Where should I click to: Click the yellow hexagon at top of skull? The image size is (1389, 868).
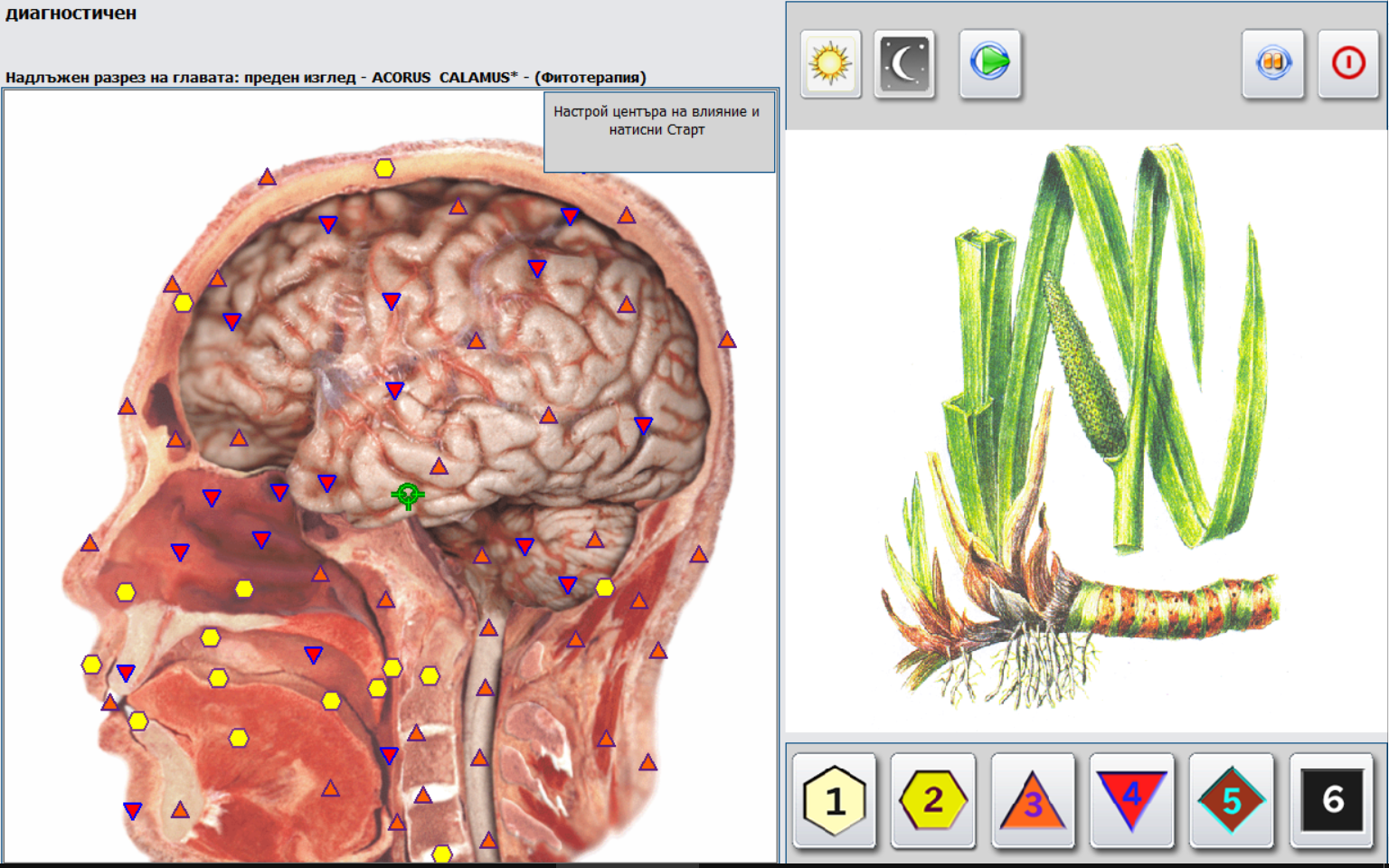click(x=384, y=168)
